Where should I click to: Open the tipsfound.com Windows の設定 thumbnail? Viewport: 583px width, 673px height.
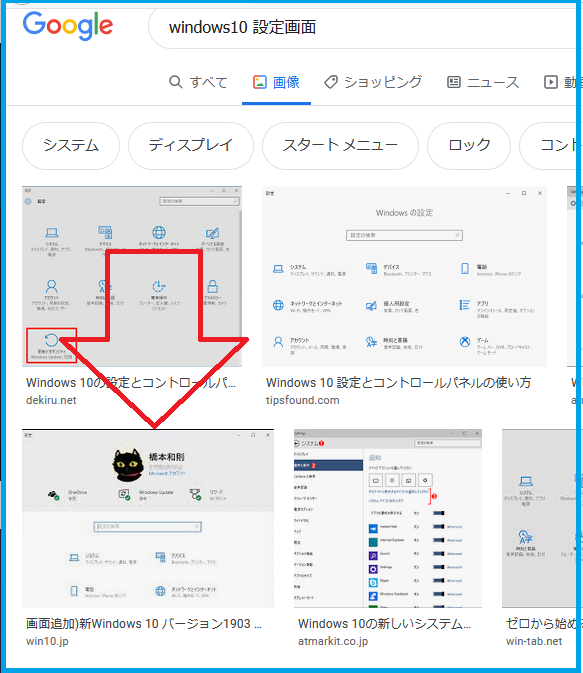(404, 276)
